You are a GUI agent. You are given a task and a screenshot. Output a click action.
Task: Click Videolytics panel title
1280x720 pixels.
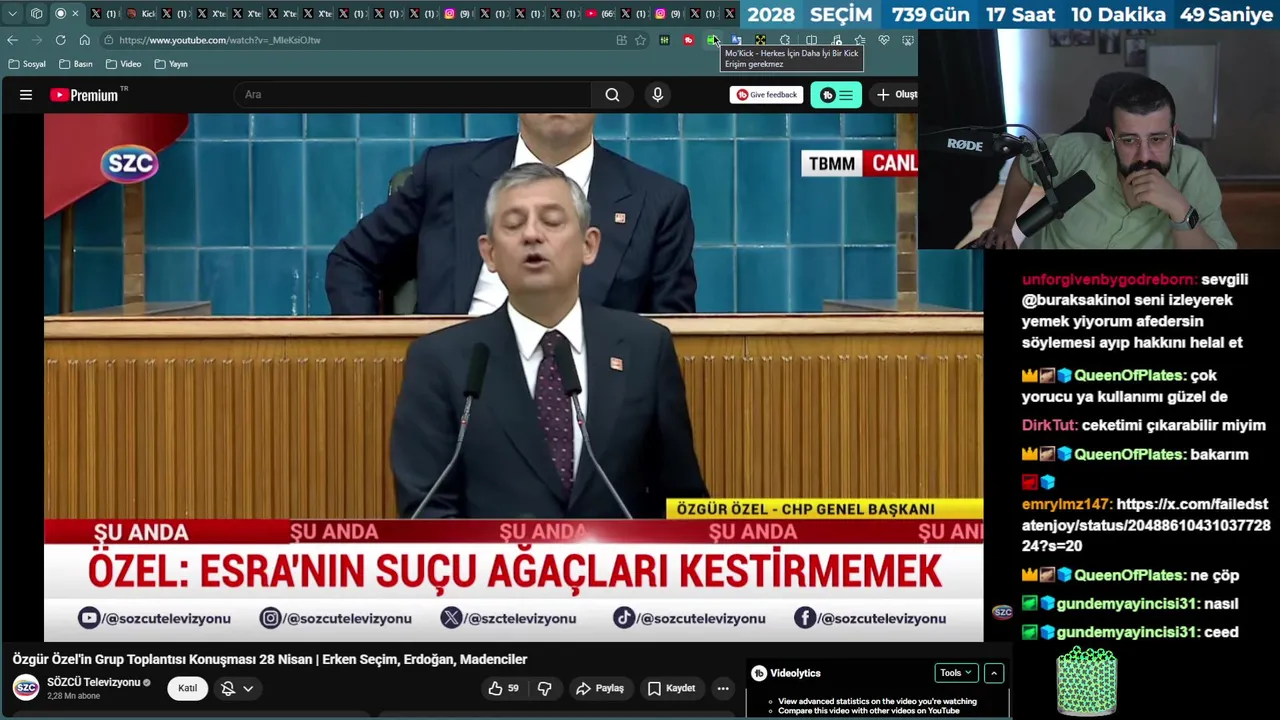pos(795,673)
